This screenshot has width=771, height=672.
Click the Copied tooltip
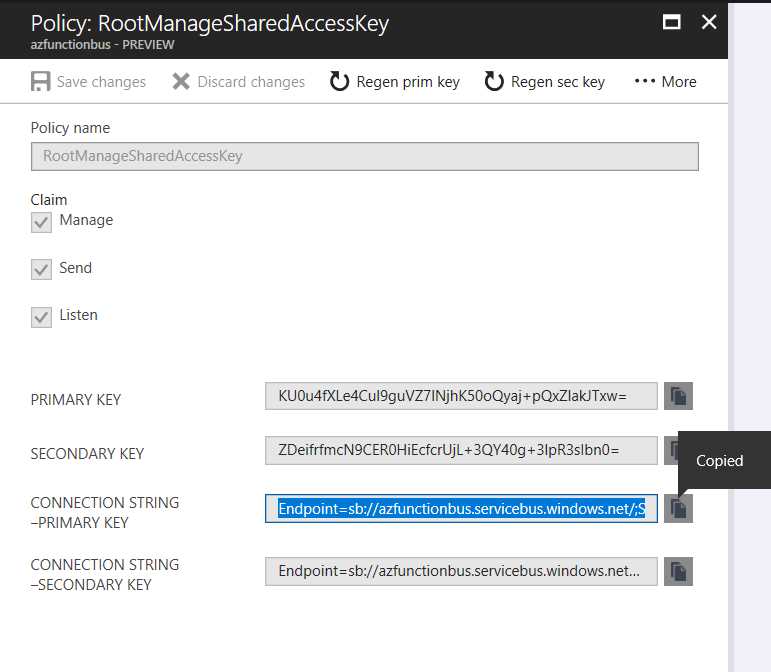(x=724, y=460)
